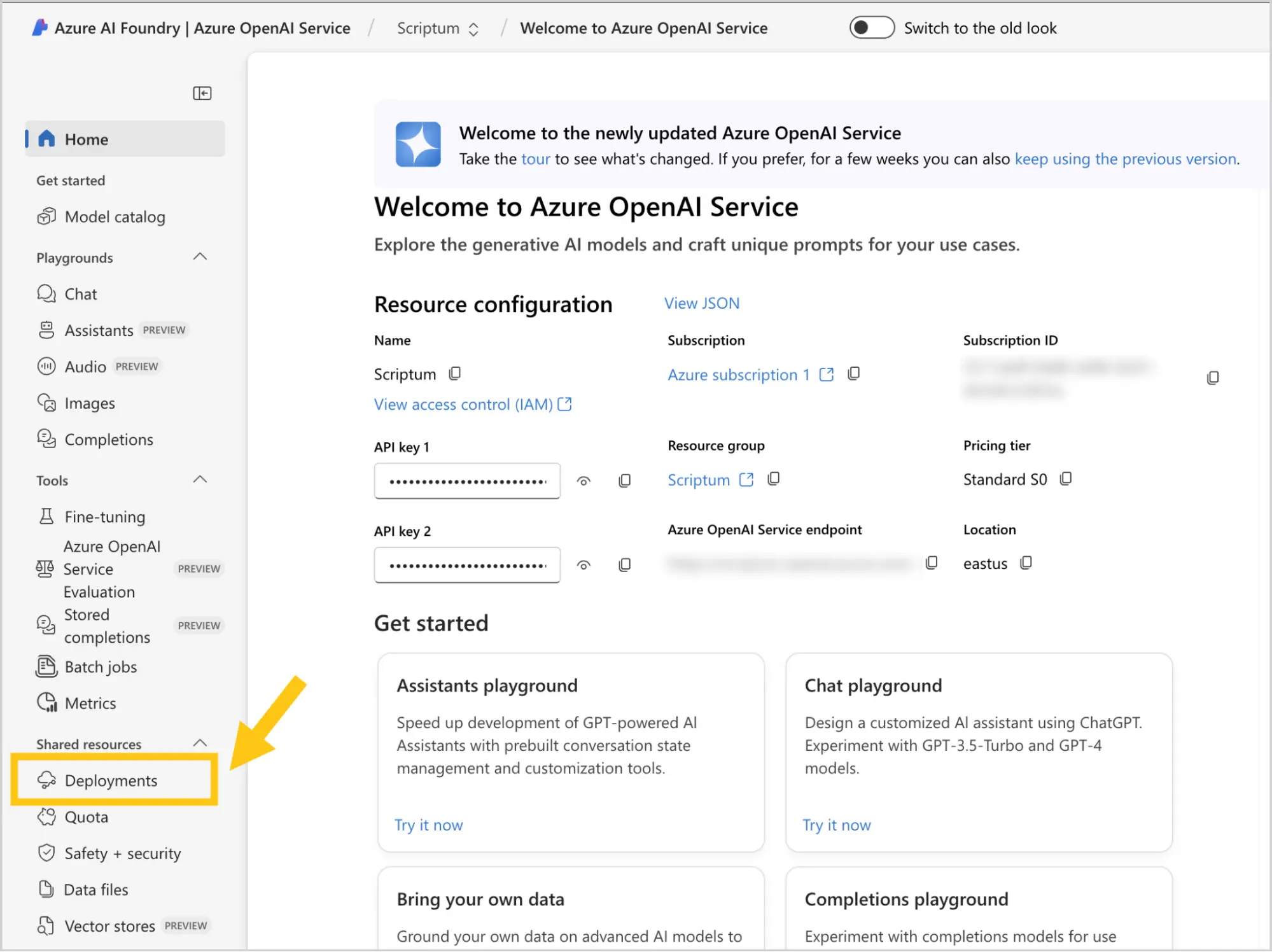Viewport: 1272px width, 952px height.
Task: Click the API key 2 field
Action: [x=467, y=564]
